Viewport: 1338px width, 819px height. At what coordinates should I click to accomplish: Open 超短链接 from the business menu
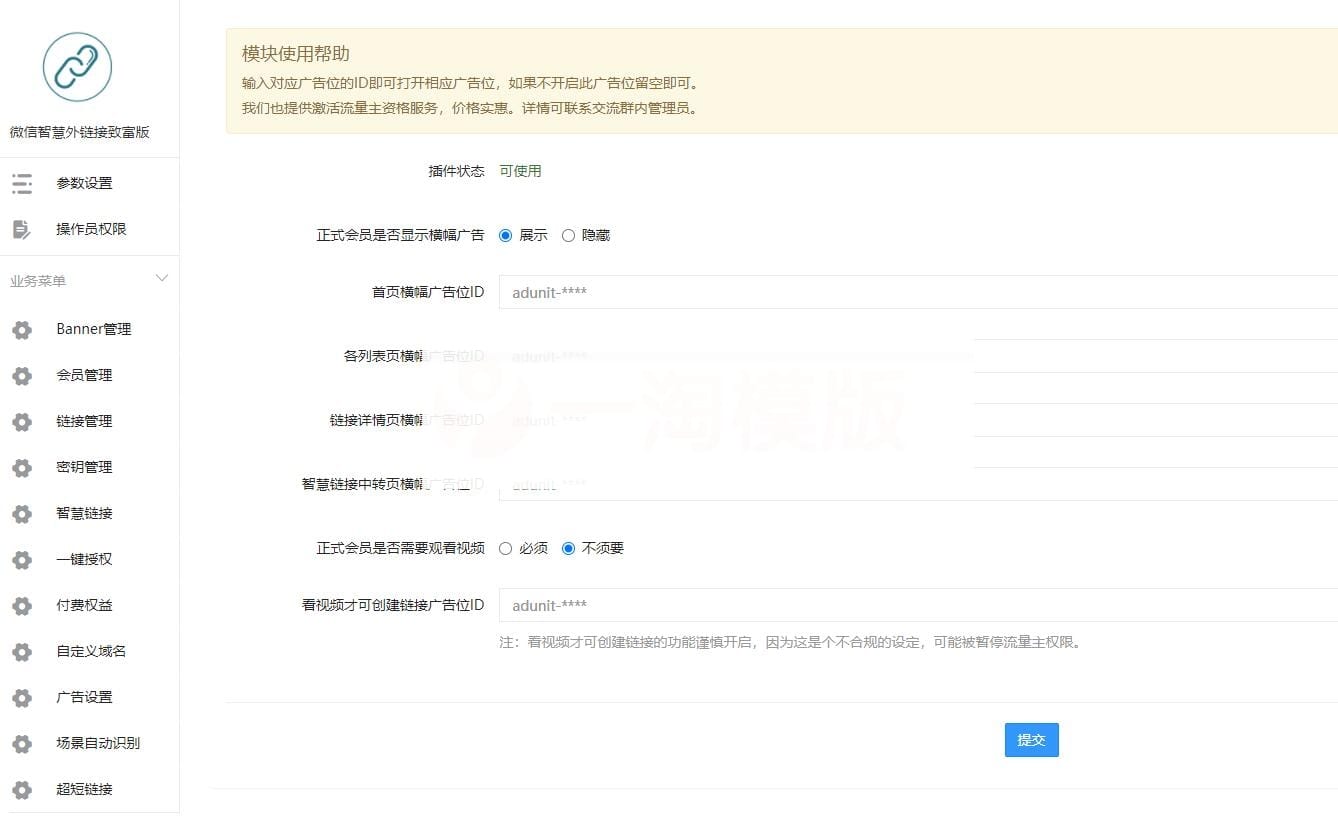(85, 789)
